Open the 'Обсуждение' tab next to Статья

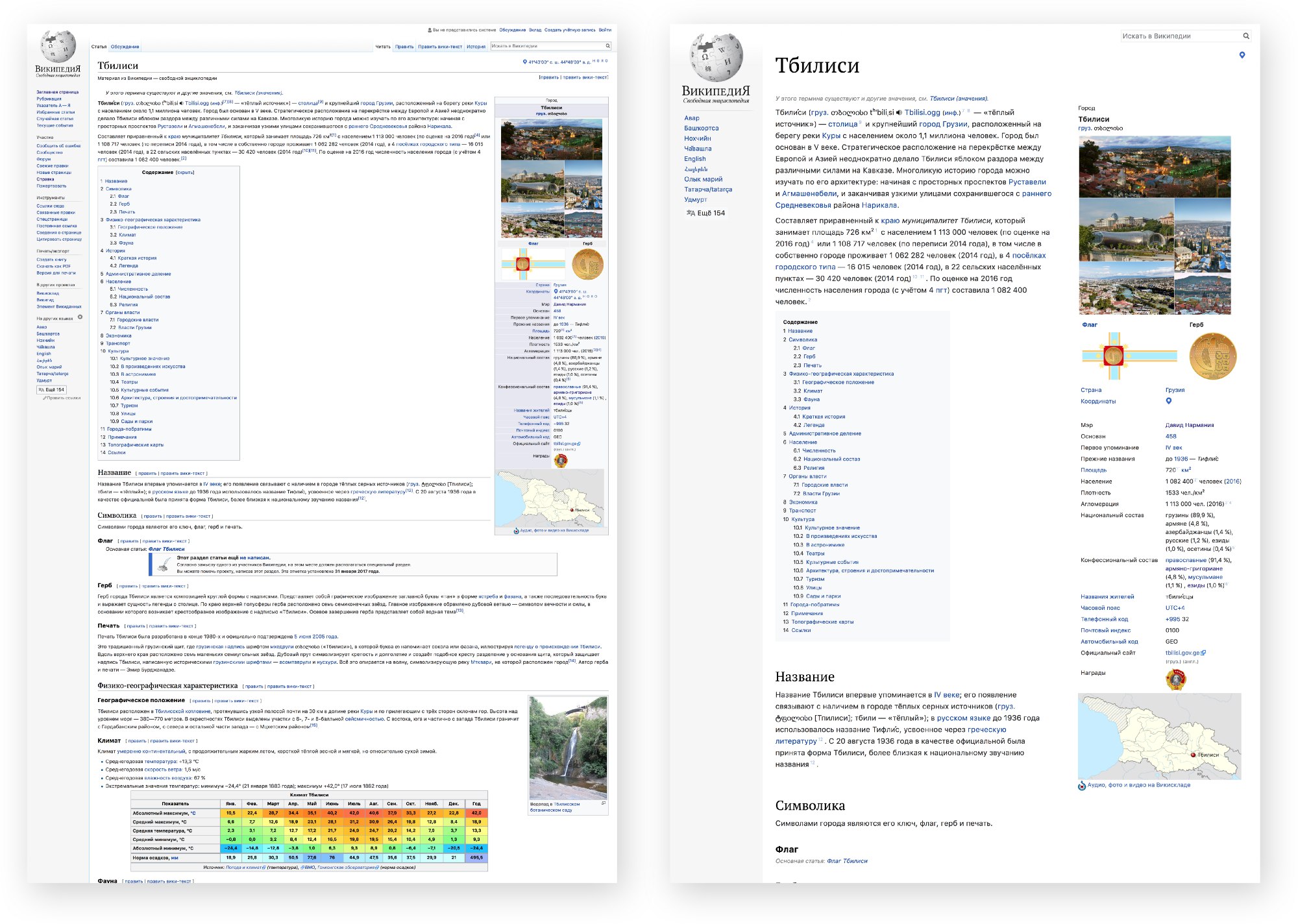click(x=125, y=47)
